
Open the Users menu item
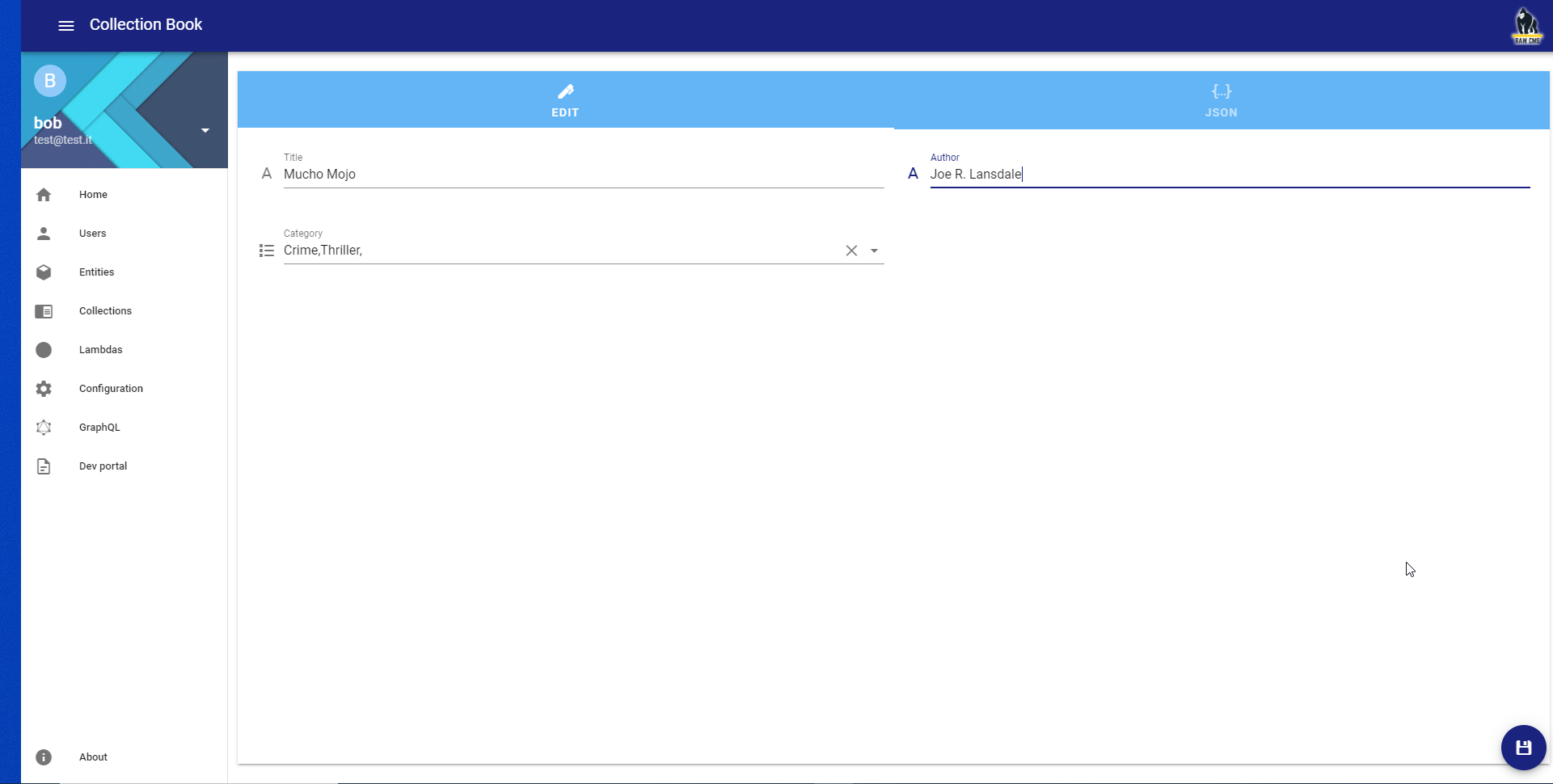coord(124,234)
